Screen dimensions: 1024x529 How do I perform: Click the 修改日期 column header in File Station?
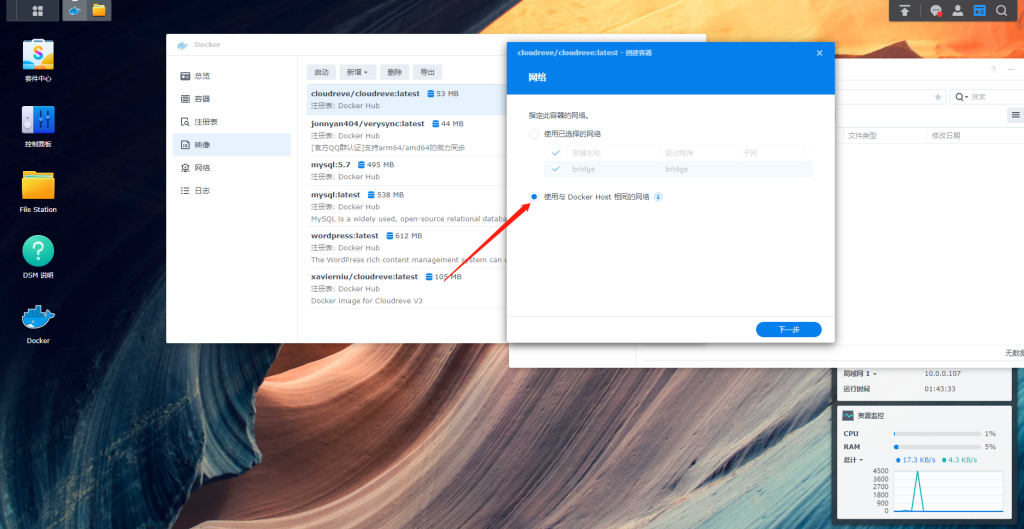[946, 136]
